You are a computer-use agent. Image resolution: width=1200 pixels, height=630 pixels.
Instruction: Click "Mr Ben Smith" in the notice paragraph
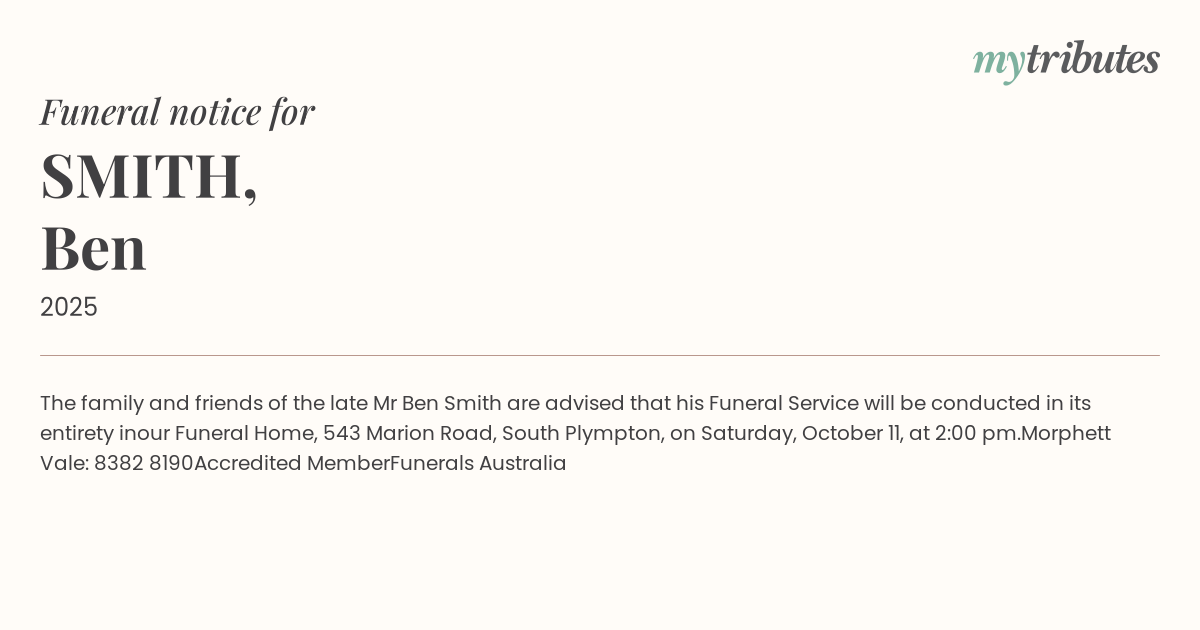pyautogui.click(x=436, y=403)
